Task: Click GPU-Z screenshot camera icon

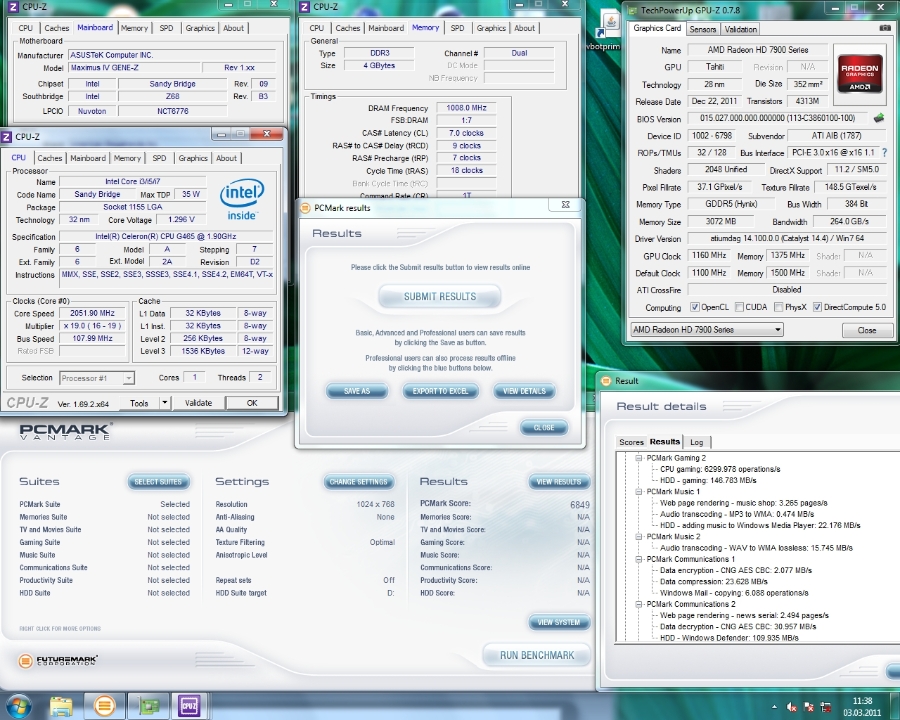Action: pyautogui.click(x=885, y=28)
